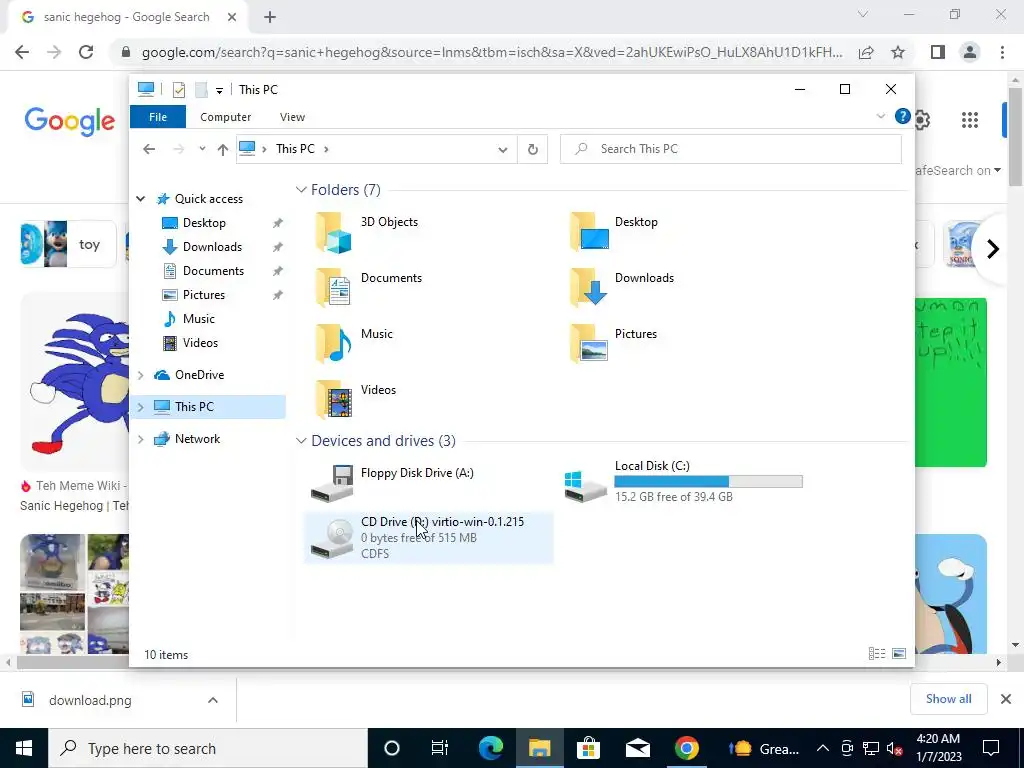Open the View ribbon tab
1024x768 pixels.
(x=292, y=117)
